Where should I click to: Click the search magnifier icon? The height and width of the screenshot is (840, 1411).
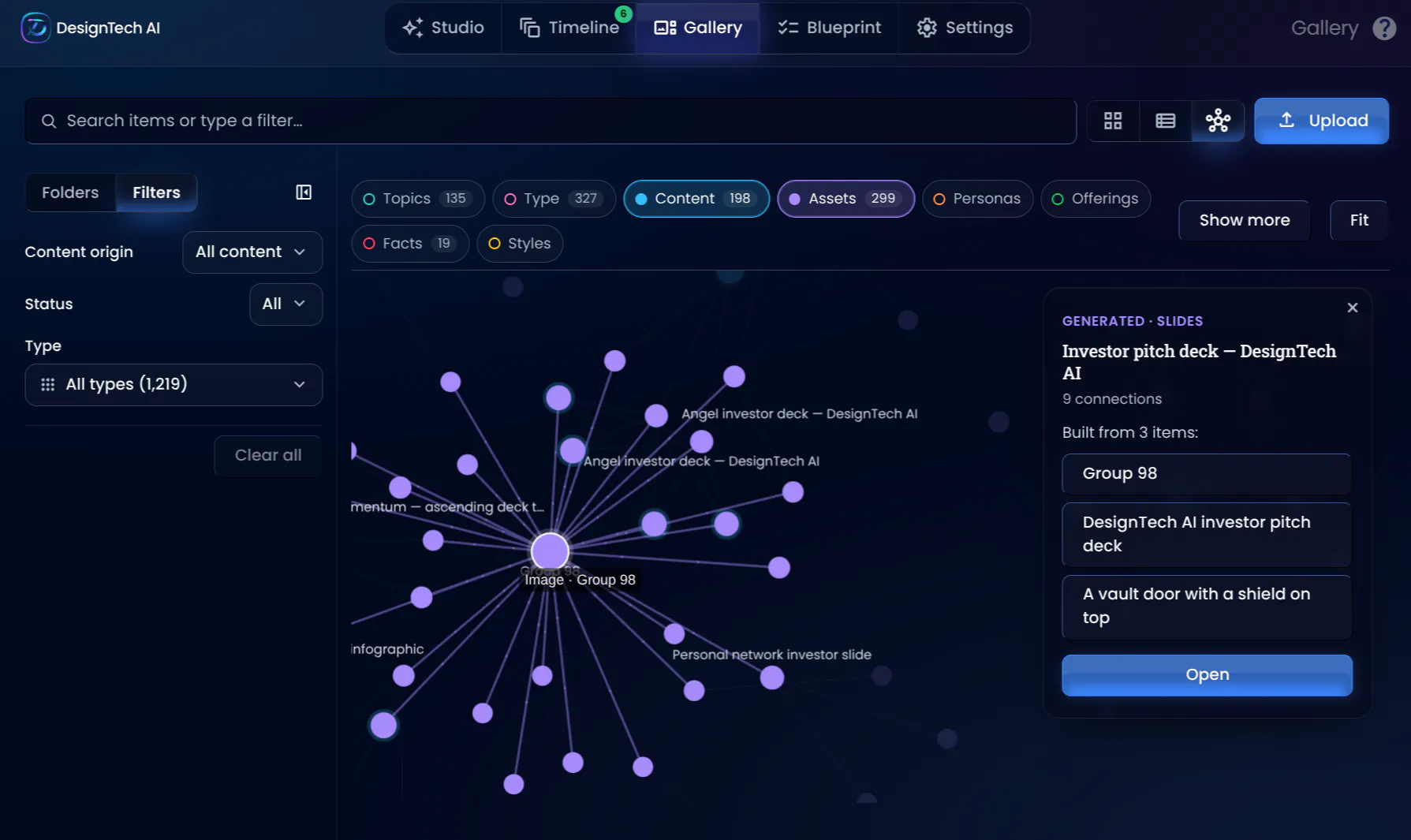coord(49,121)
